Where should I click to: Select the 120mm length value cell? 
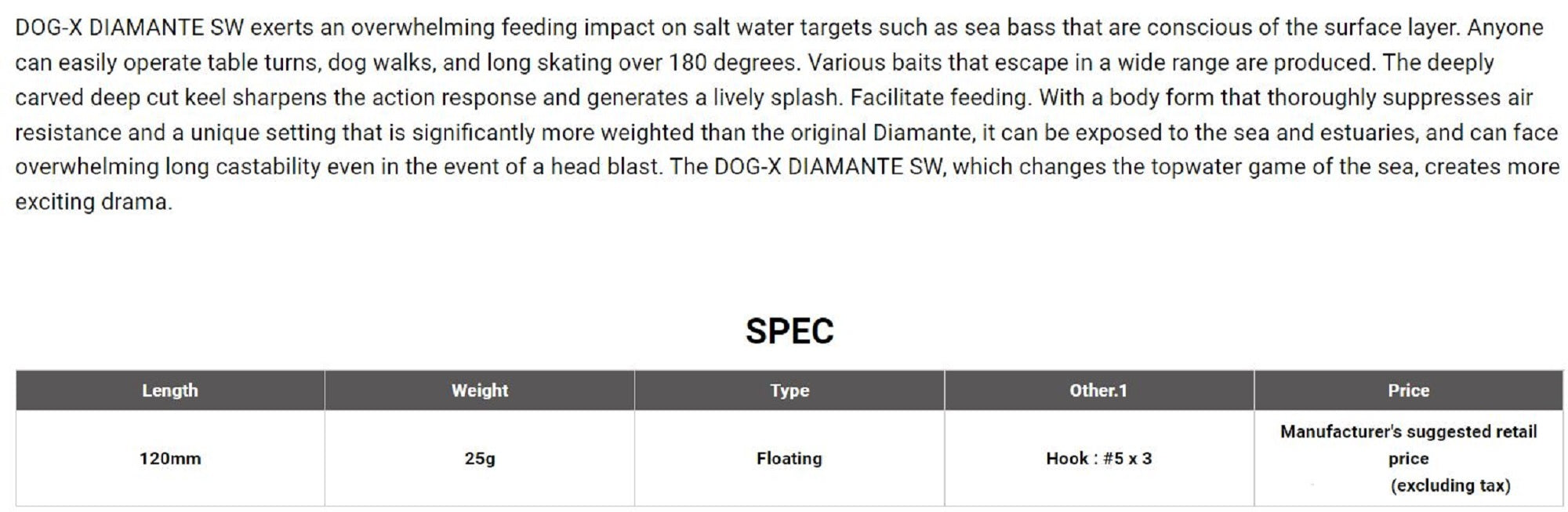pos(169,459)
